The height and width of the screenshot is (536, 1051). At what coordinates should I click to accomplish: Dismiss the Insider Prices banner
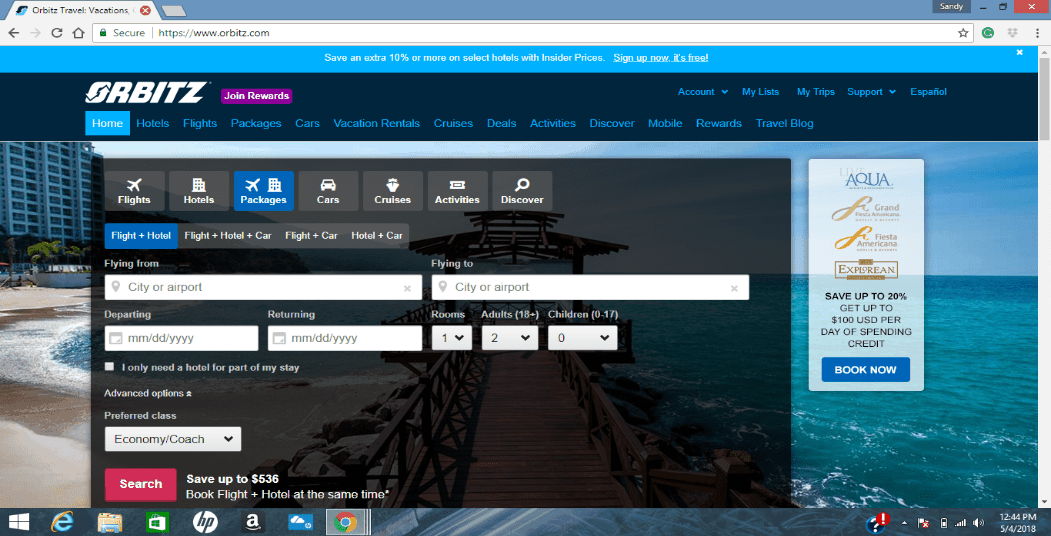(1019, 52)
